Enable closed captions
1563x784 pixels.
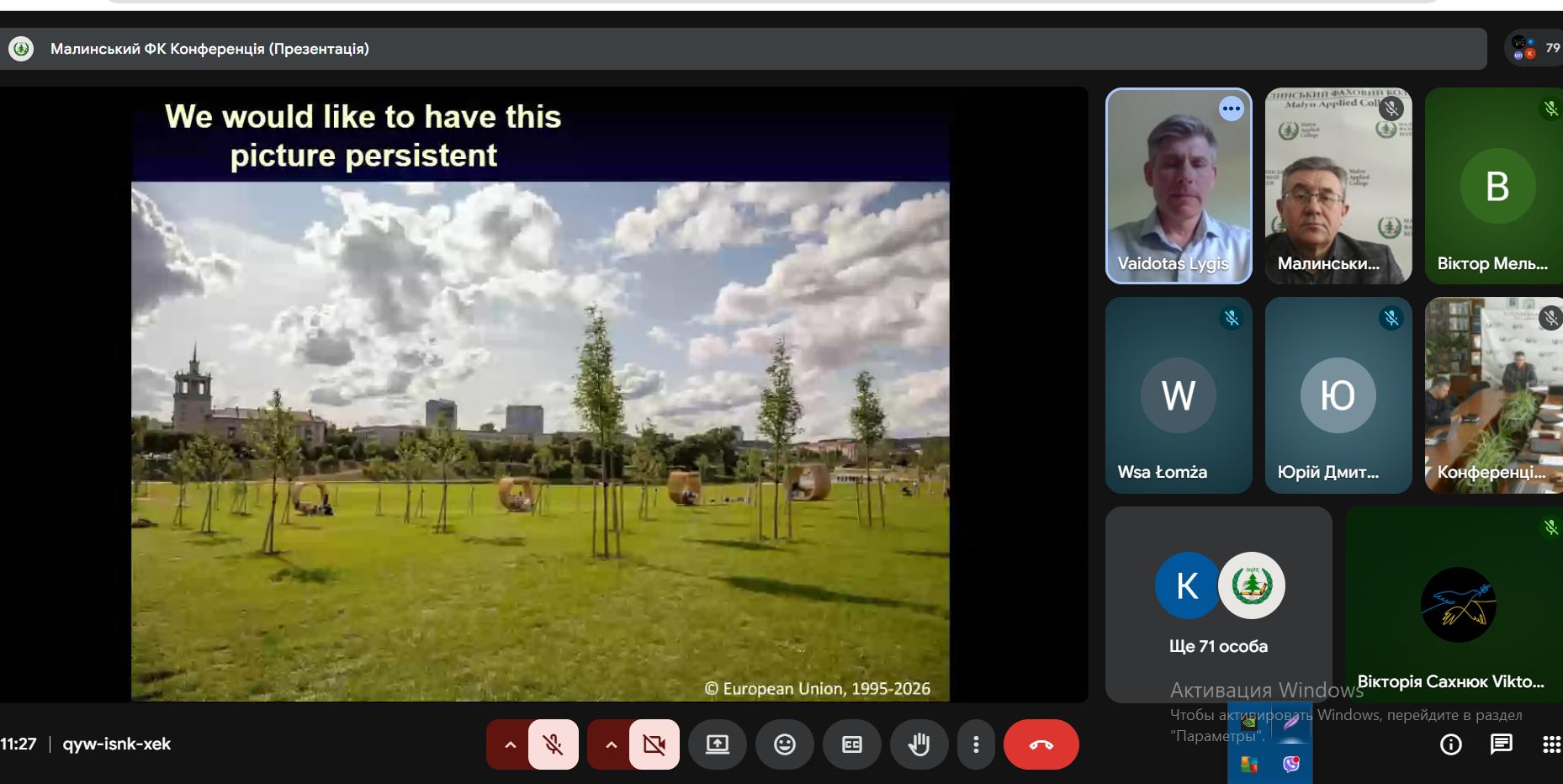(x=851, y=744)
